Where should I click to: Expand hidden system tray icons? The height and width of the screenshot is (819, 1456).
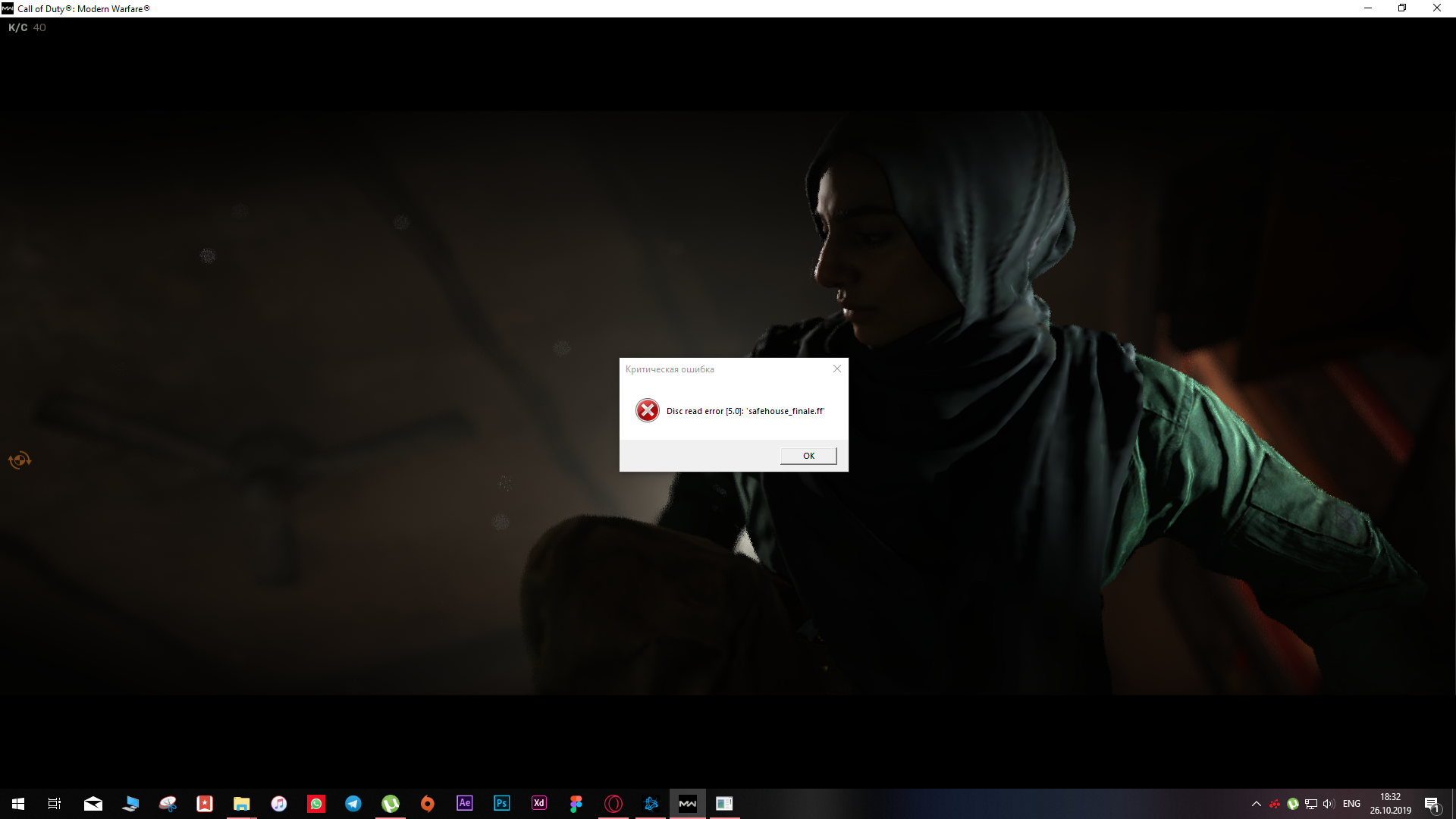pos(1256,804)
